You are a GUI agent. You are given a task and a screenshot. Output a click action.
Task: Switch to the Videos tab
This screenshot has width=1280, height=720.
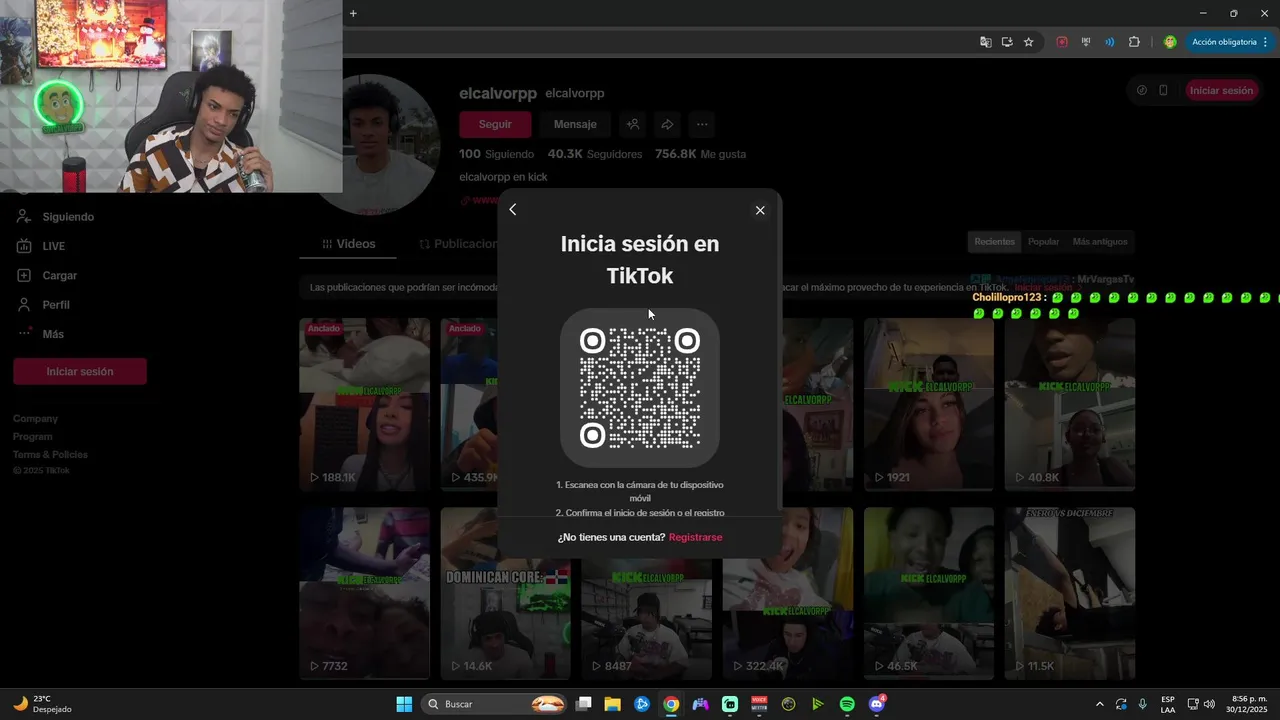click(x=348, y=244)
